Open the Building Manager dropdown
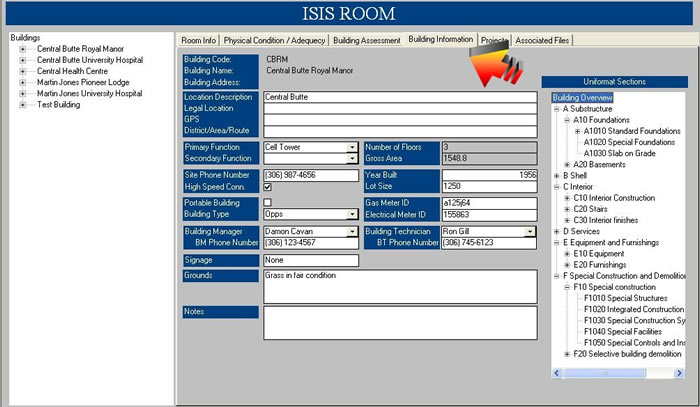The image size is (700, 407). [352, 232]
